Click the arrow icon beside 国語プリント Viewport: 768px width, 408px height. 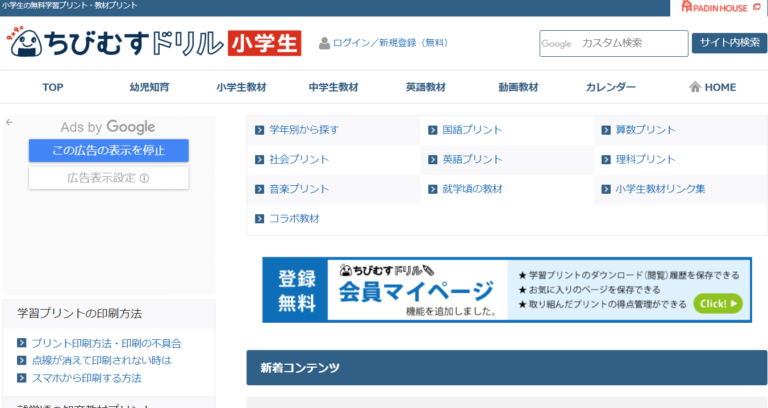click(432, 130)
